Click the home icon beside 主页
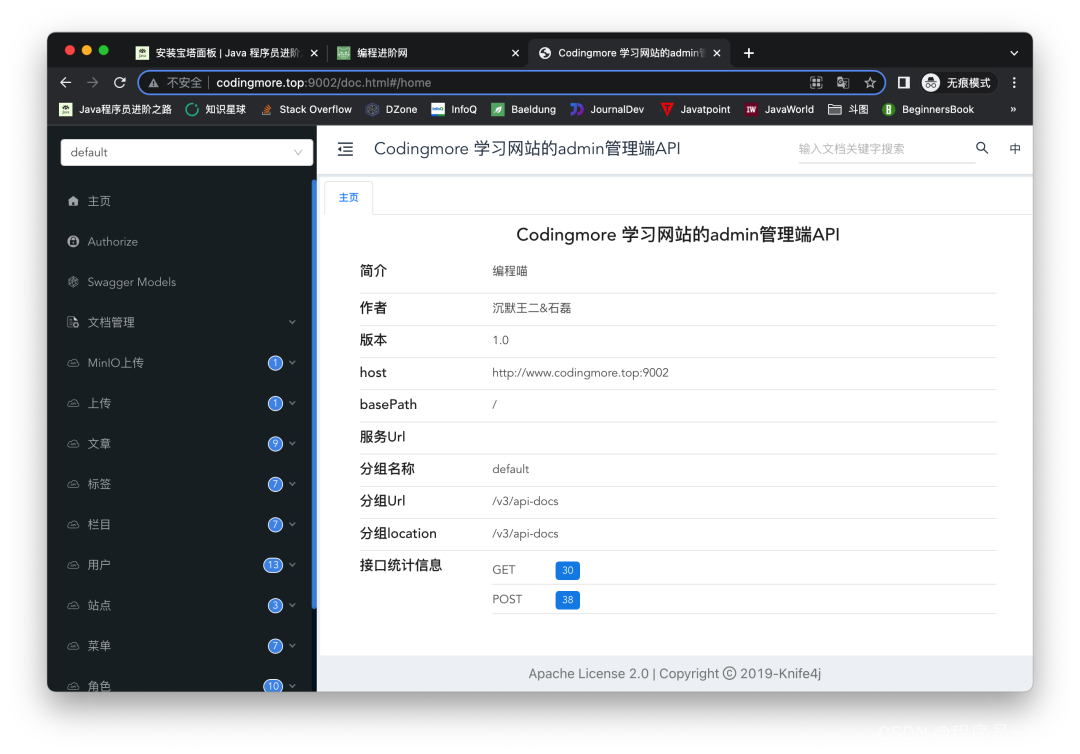The image size is (1080, 754). click(73, 201)
